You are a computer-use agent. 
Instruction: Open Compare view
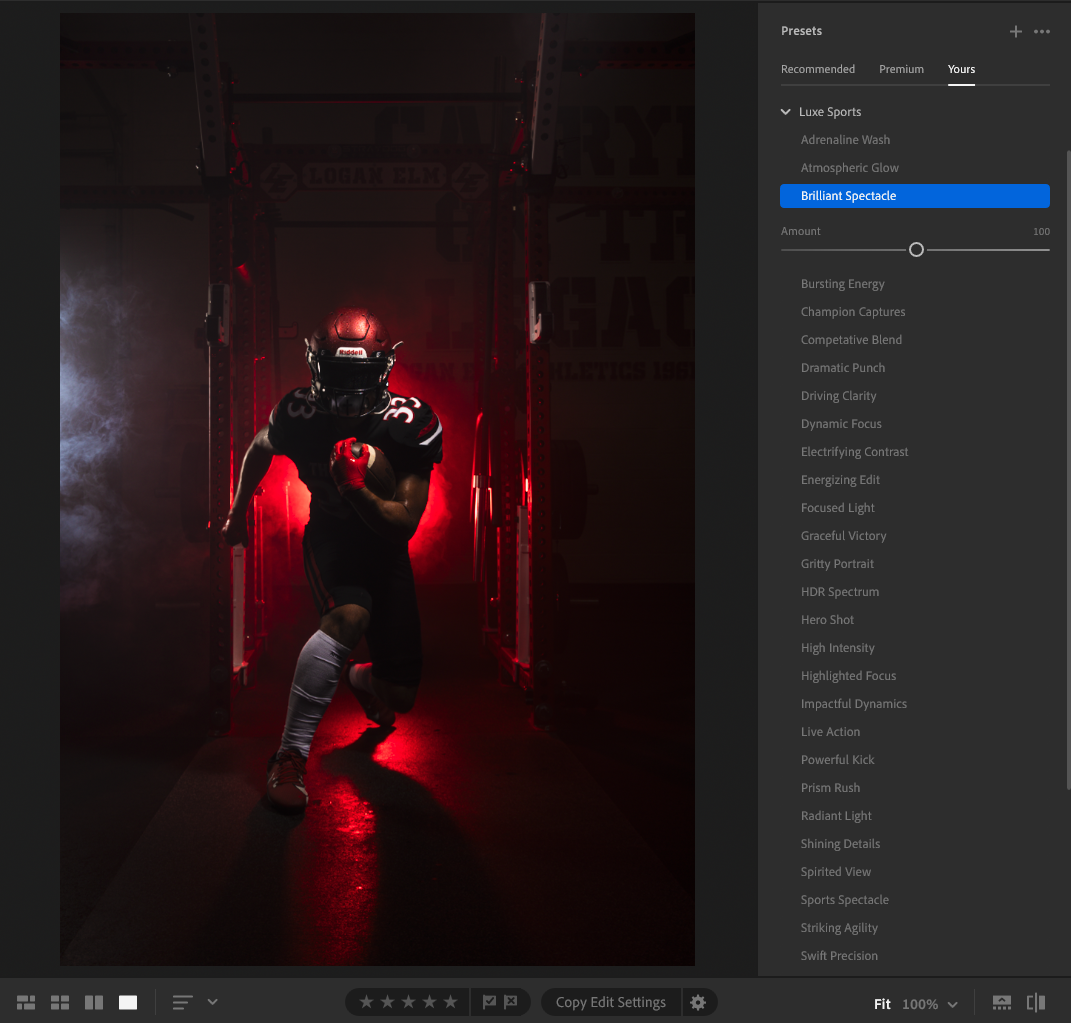coord(94,1002)
